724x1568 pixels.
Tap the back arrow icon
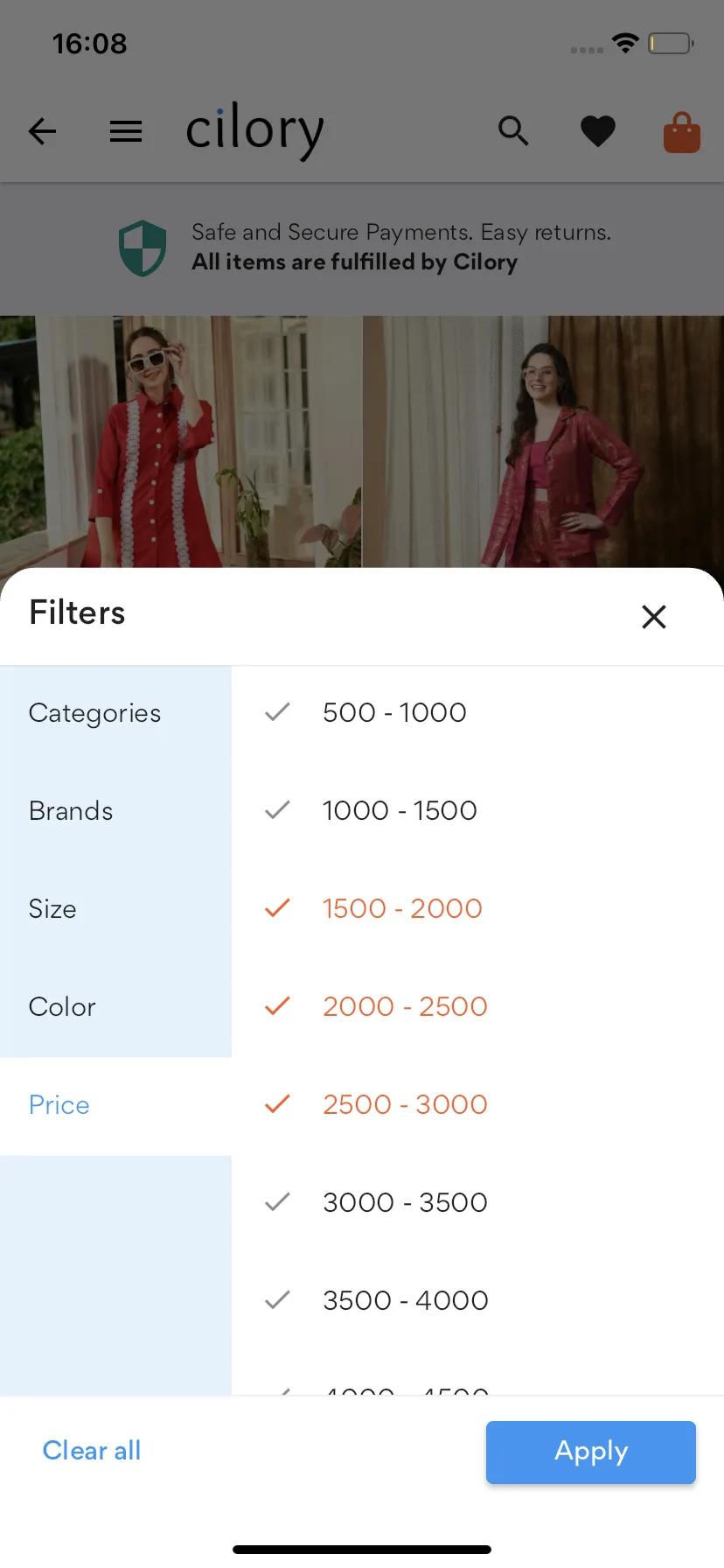[42, 131]
